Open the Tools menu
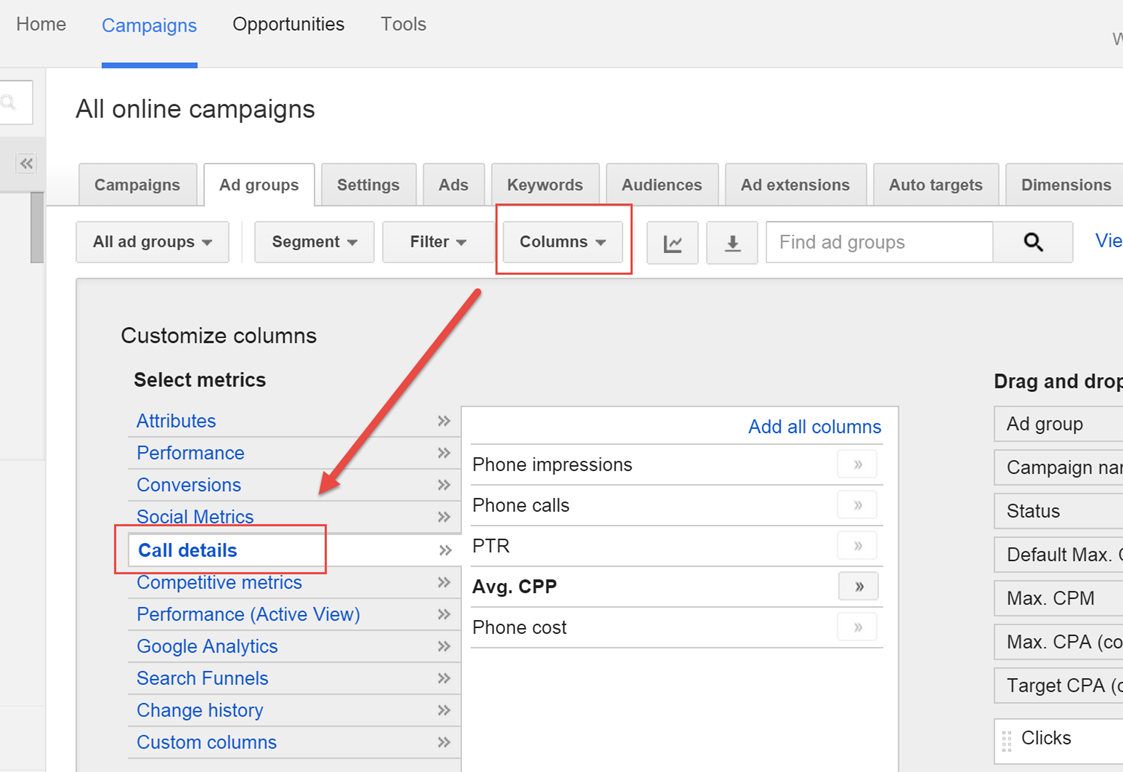 tap(403, 24)
